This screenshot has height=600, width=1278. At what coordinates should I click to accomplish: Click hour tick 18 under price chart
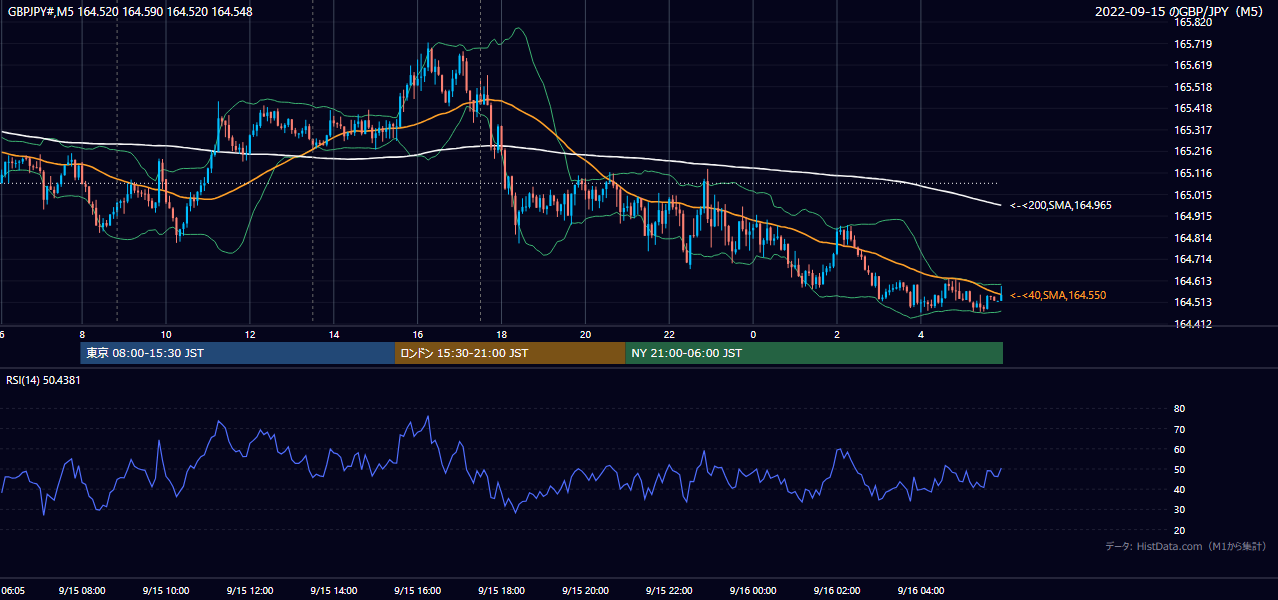502,335
